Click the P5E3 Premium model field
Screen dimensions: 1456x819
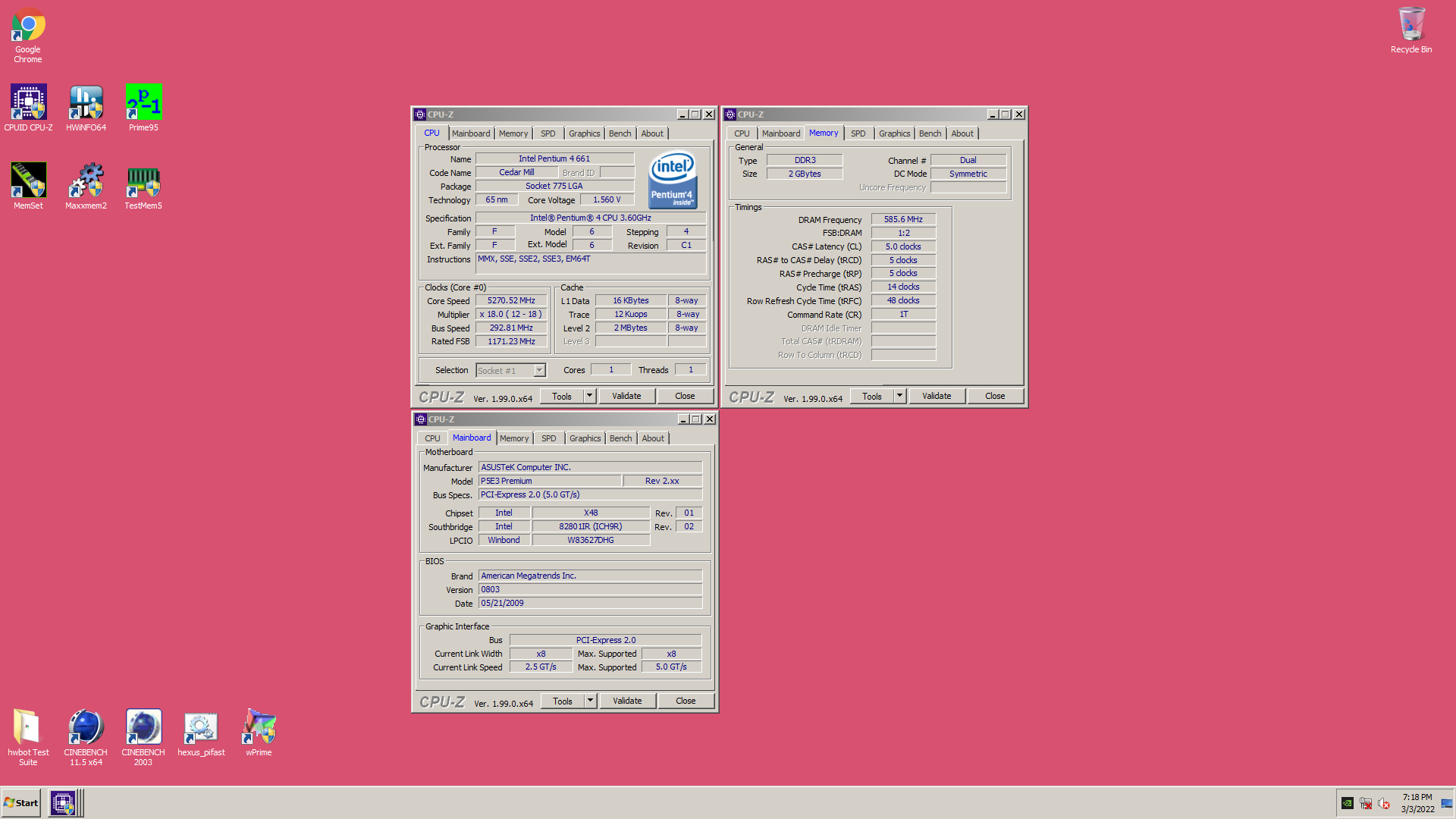[x=550, y=482]
